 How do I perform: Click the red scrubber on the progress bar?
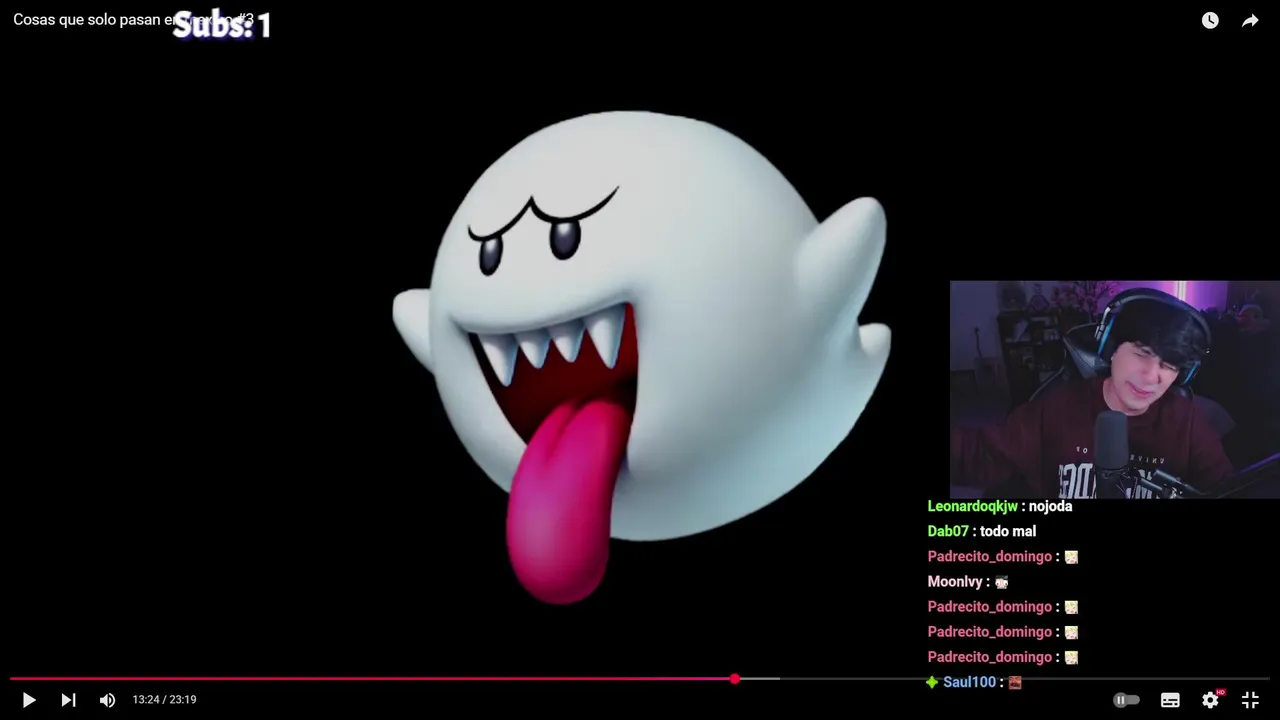click(x=735, y=679)
